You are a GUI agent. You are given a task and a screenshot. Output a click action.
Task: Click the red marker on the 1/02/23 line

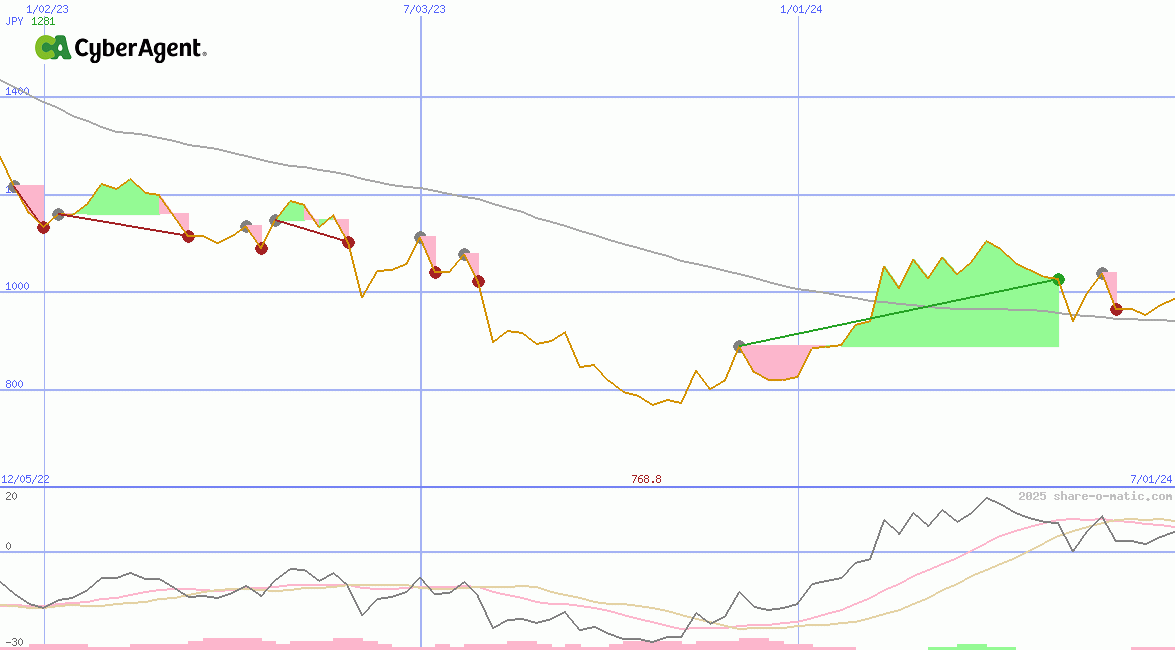click(43, 227)
